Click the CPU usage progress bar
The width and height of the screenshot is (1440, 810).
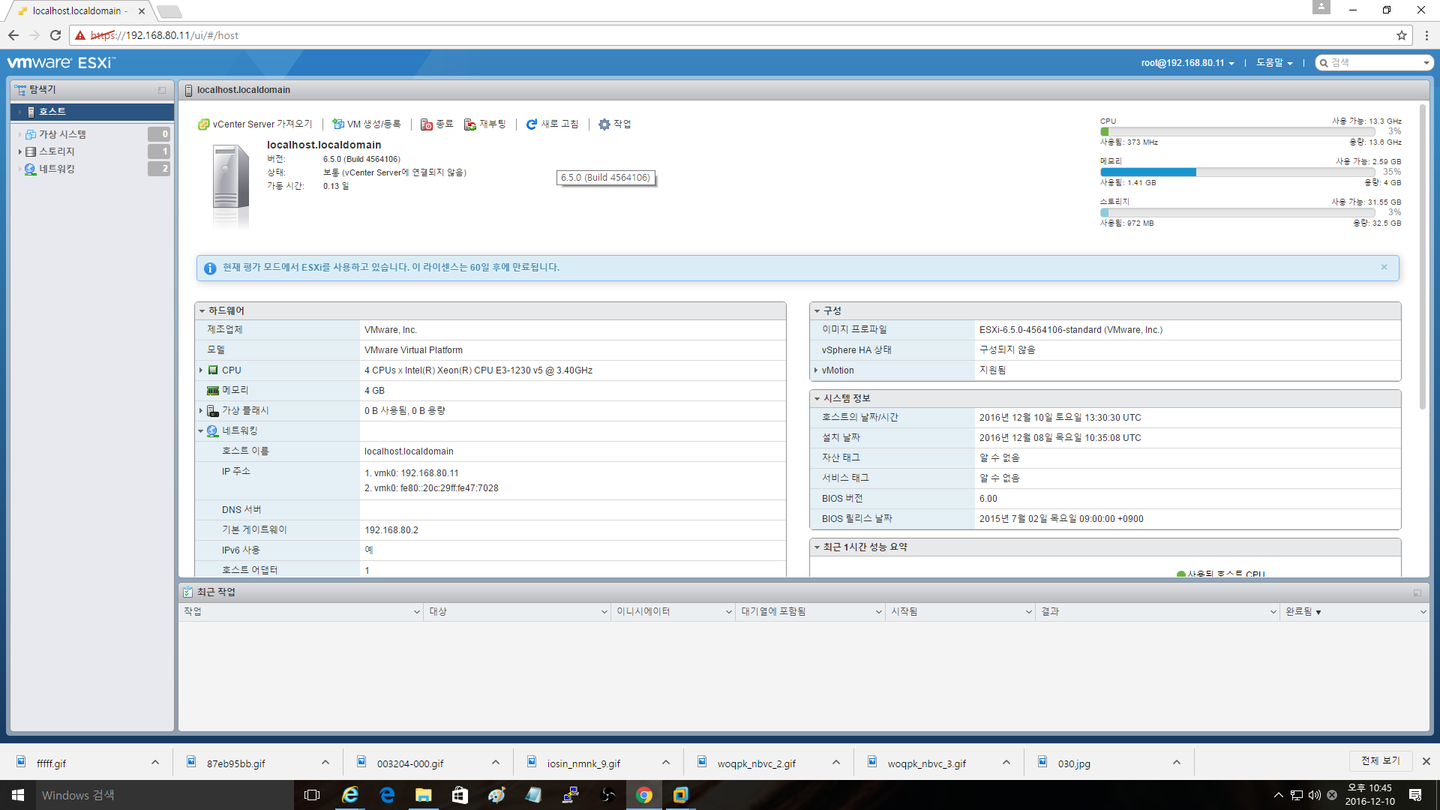pos(1237,131)
